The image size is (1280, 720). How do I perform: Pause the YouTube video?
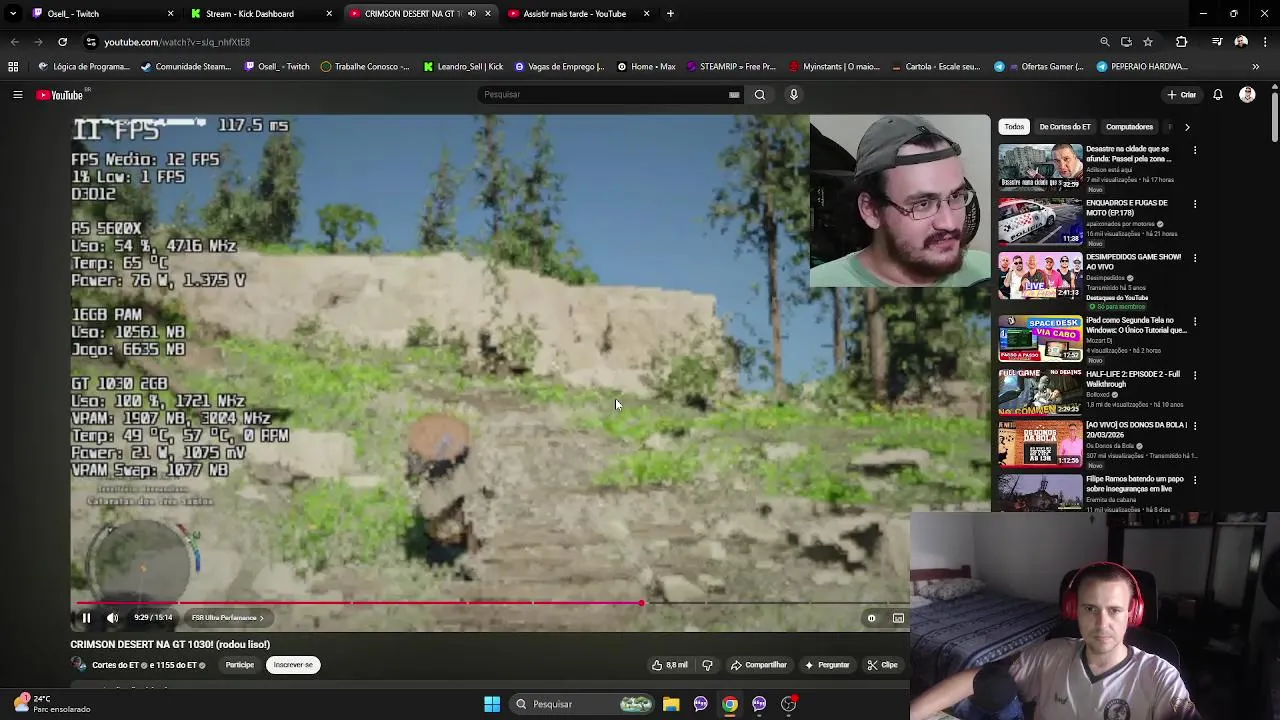86,618
